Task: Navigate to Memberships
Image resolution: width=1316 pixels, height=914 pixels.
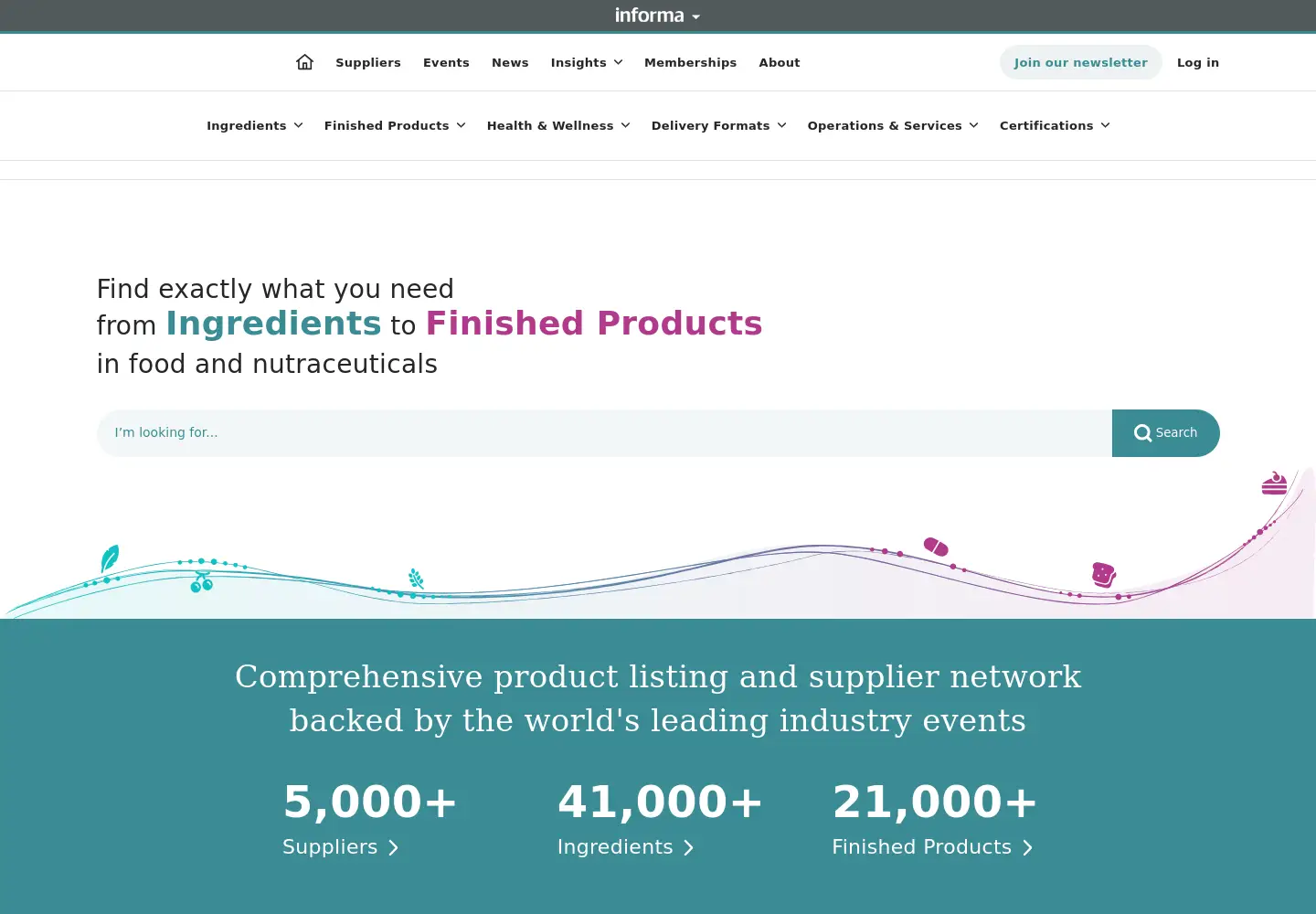Action: point(690,62)
